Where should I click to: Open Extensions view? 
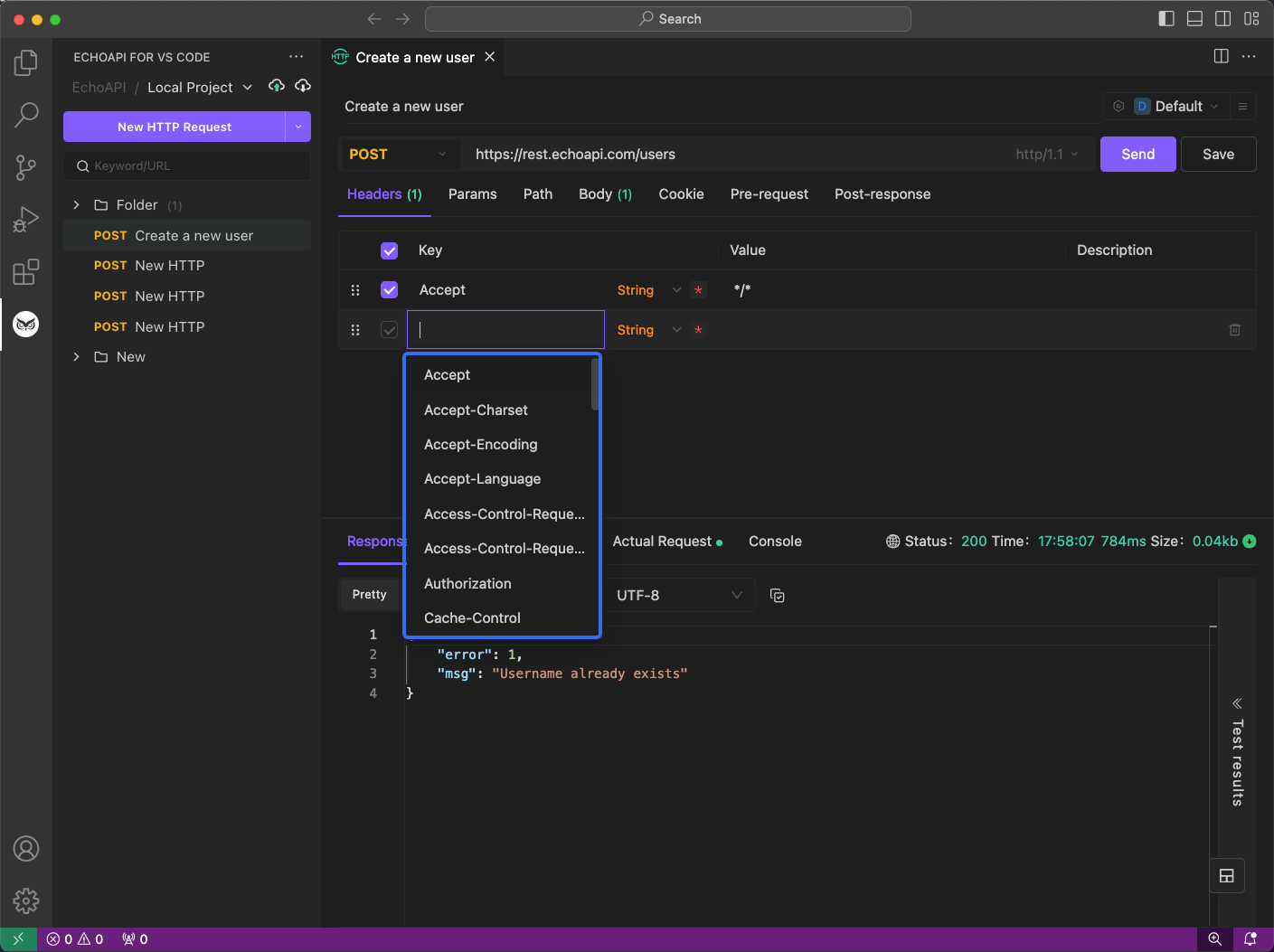pyautogui.click(x=26, y=271)
